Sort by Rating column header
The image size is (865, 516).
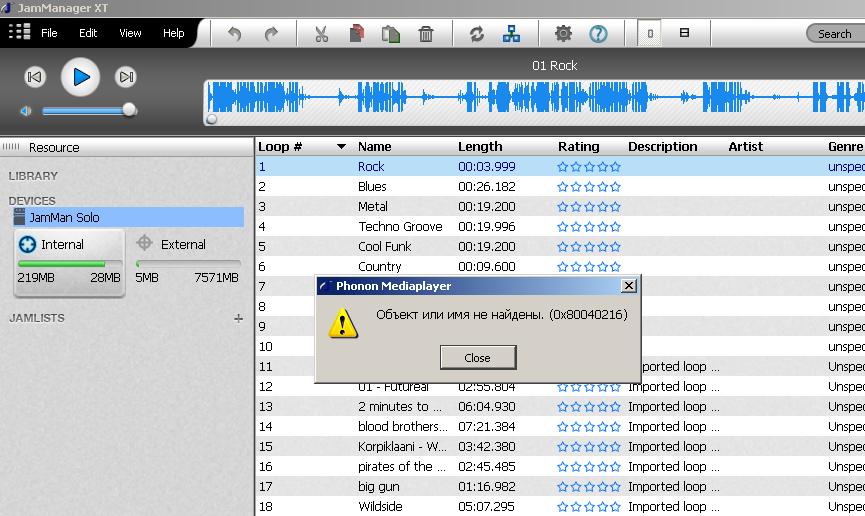coord(578,146)
